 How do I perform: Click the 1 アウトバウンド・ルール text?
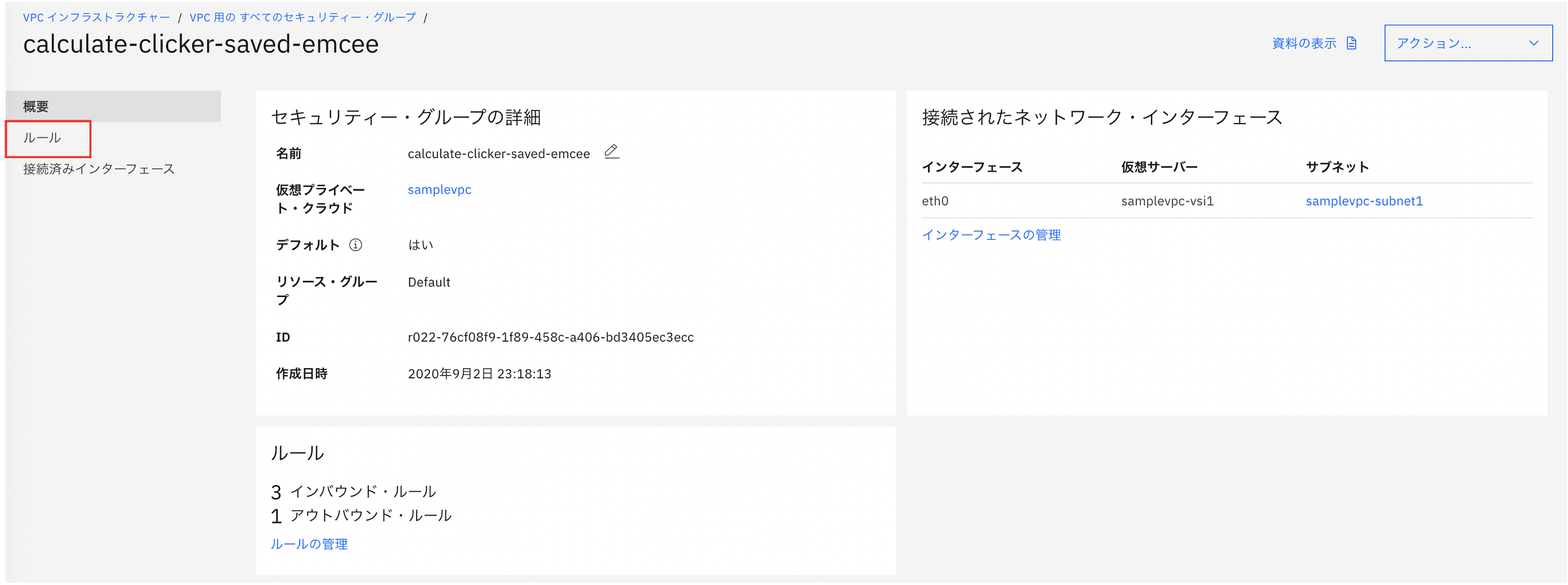click(x=361, y=516)
